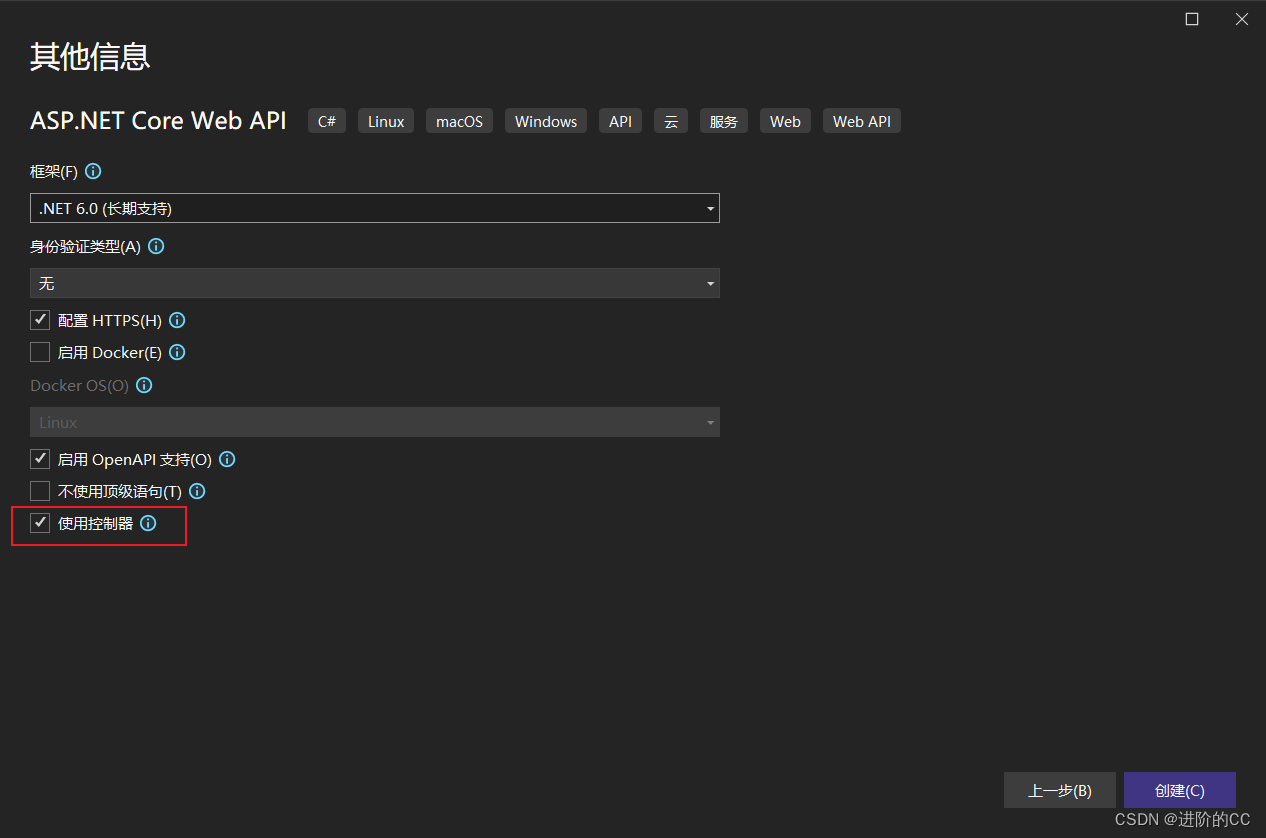Click info icon next to 框架(F)

coord(93,171)
